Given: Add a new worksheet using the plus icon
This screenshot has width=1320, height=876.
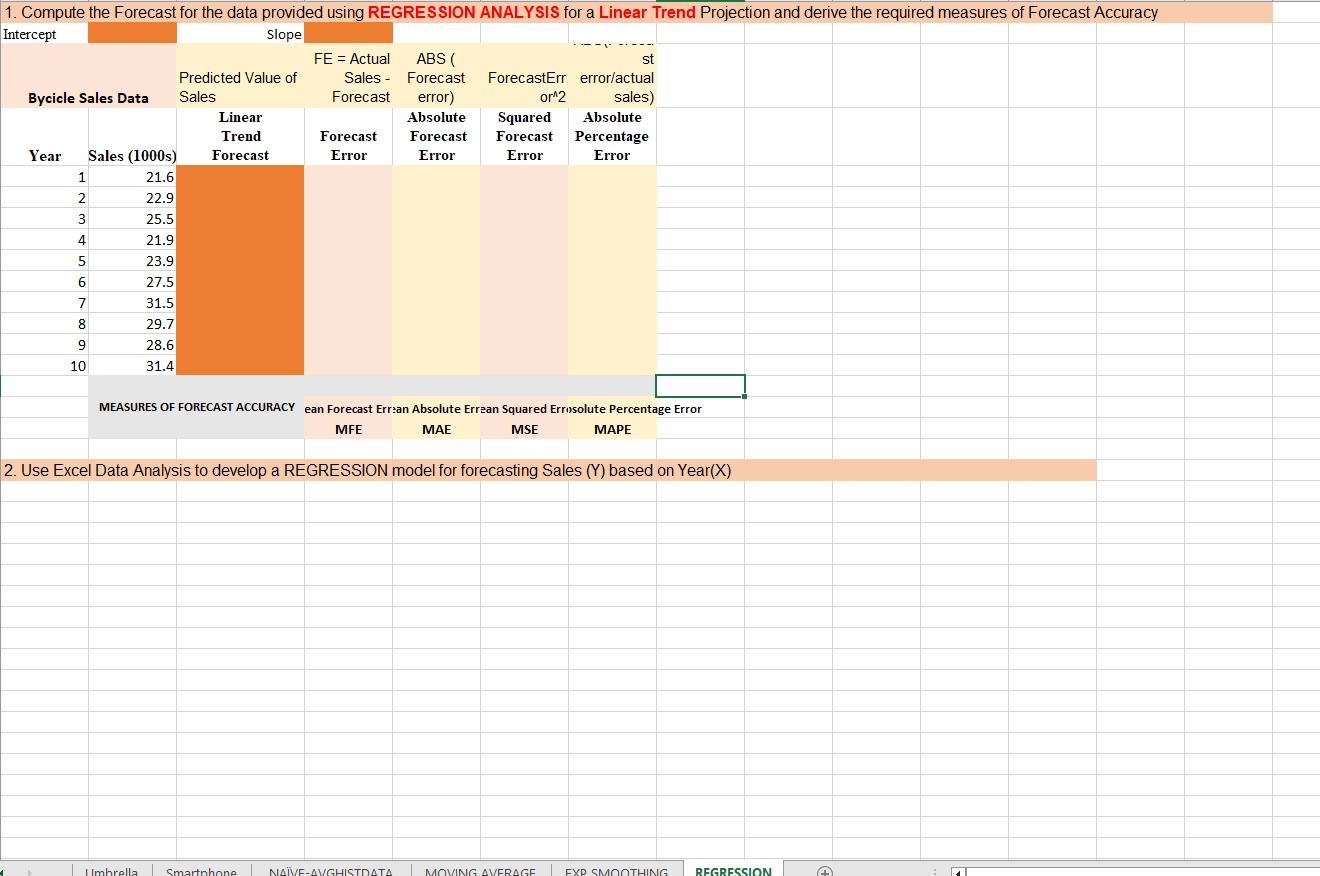Looking at the screenshot, I should 825,871.
